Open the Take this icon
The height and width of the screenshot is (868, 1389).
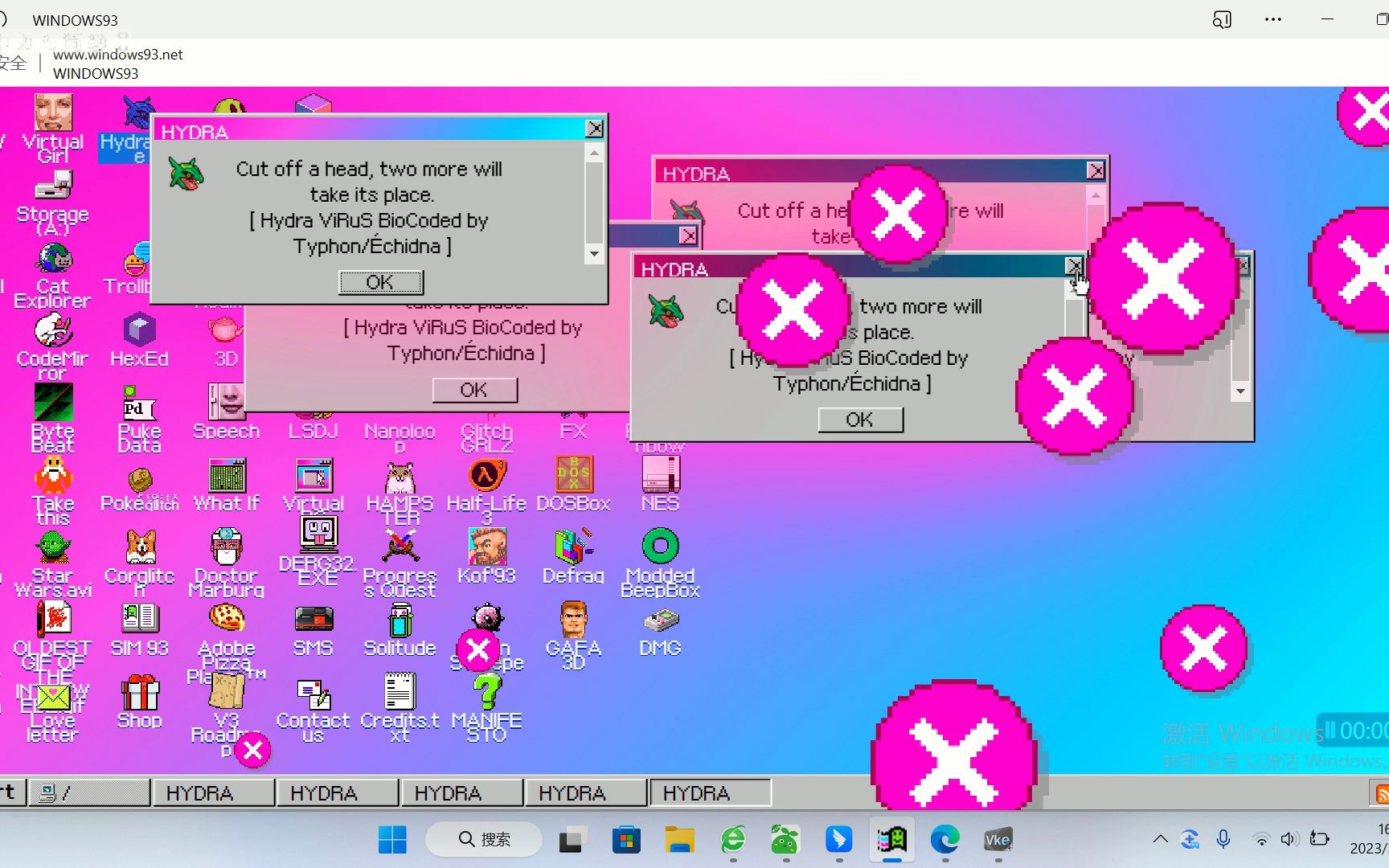[53, 490]
